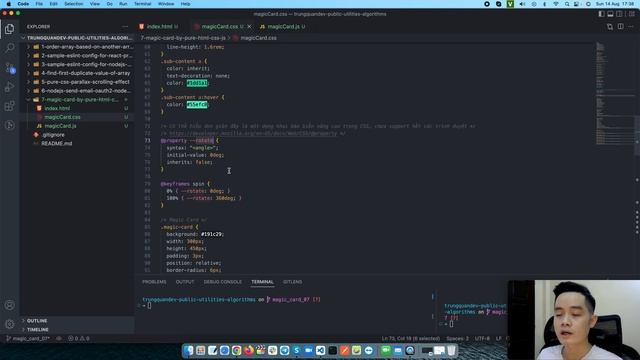Toggle primary sidebar layout icon in title bar
Viewport: 640px width, 360px height.
(601, 14)
